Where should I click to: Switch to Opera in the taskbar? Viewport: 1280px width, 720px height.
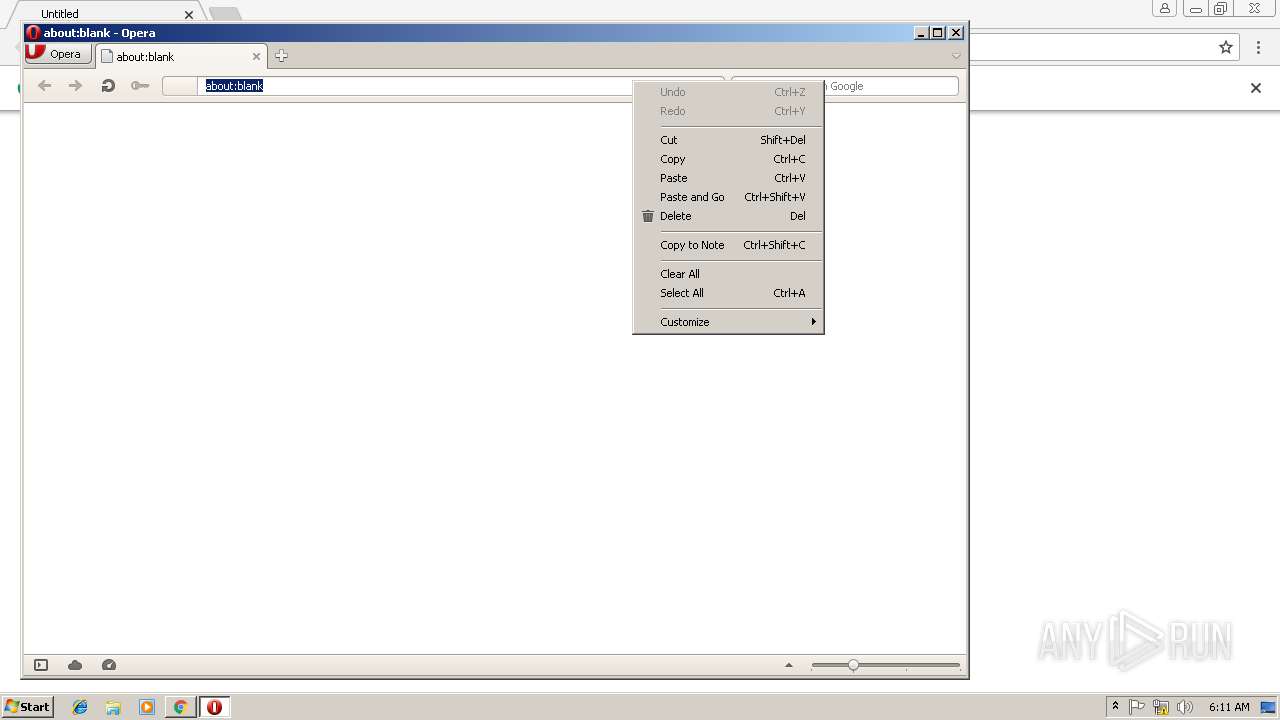214,707
